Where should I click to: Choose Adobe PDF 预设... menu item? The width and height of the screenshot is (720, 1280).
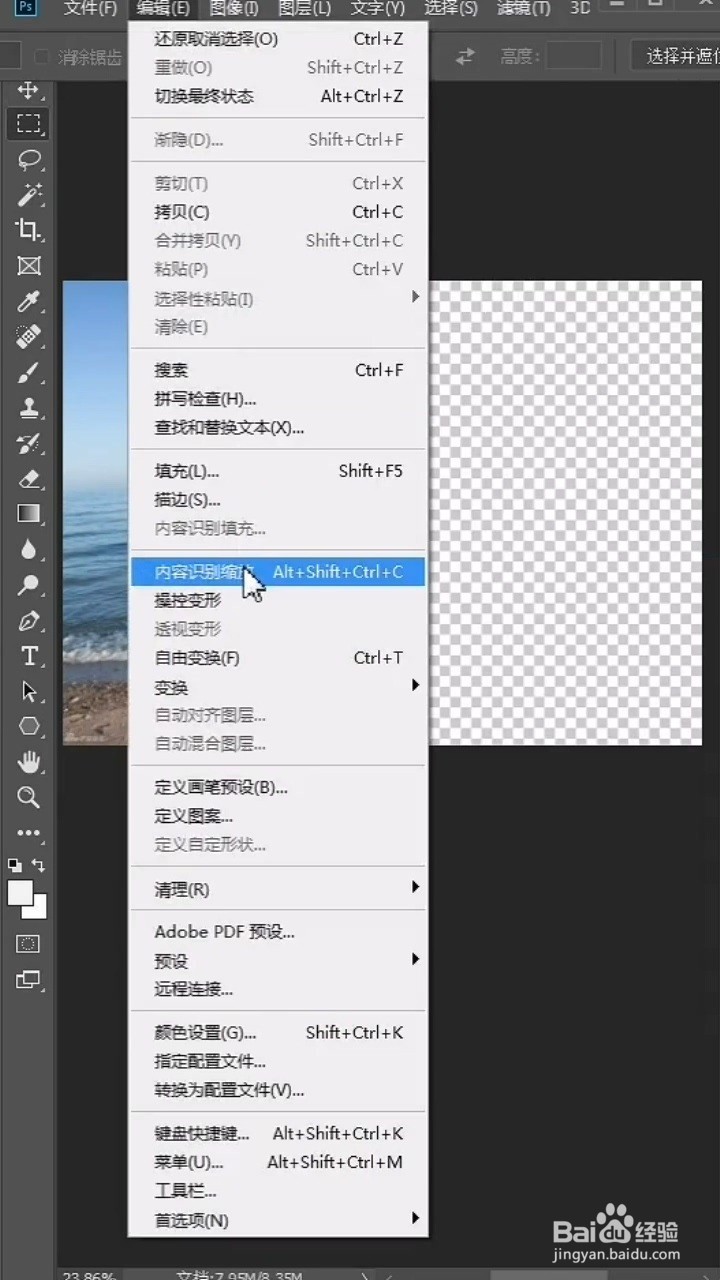click(x=278, y=932)
